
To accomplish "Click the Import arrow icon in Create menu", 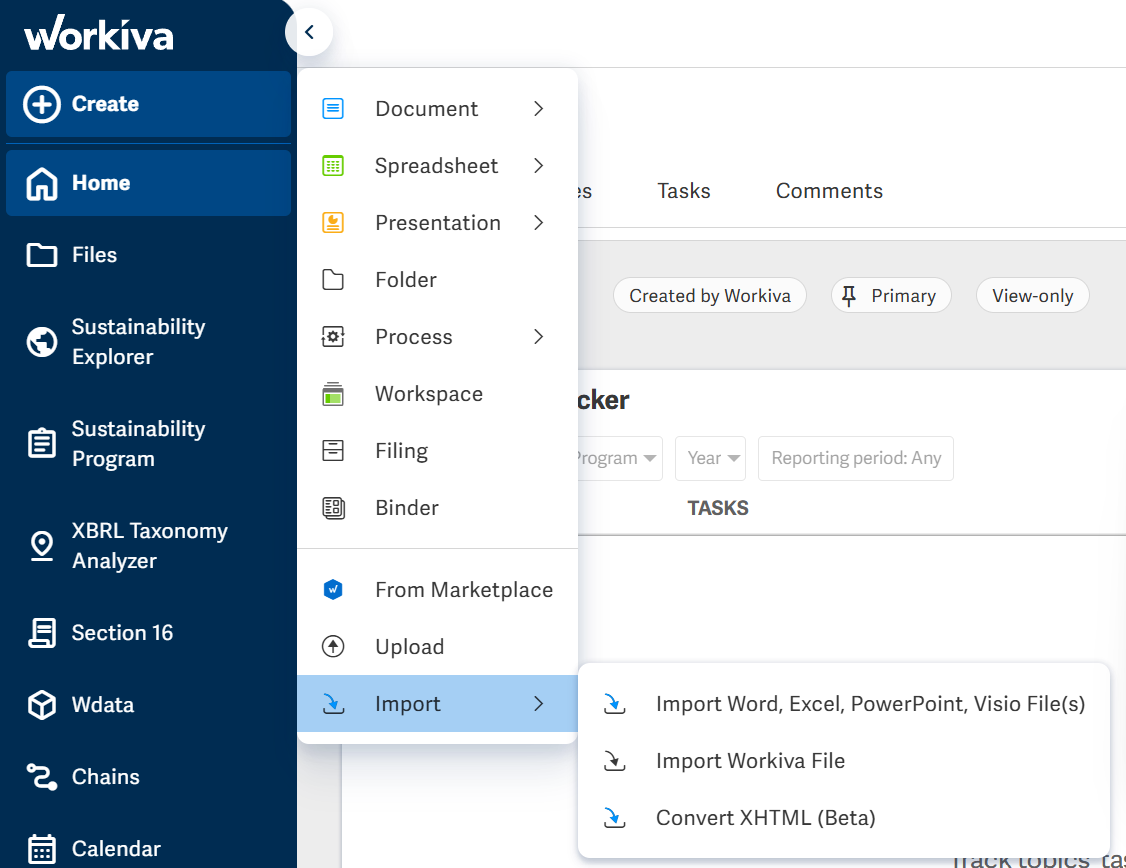I will (x=332, y=704).
